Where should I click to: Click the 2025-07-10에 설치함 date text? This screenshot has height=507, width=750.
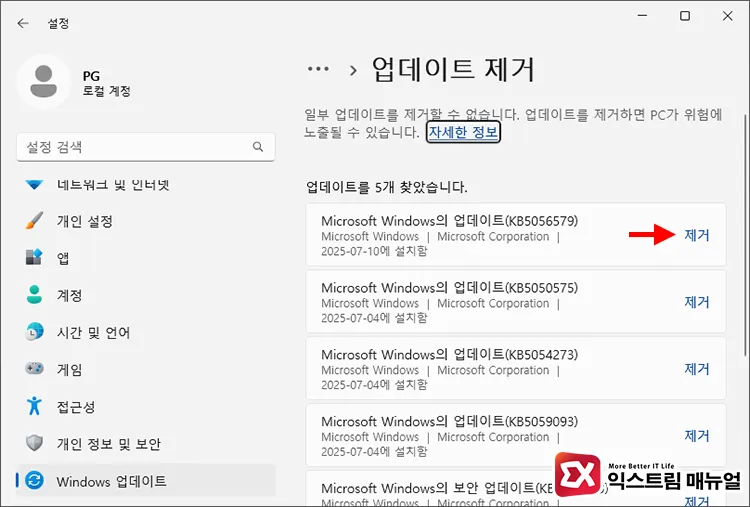click(x=374, y=251)
